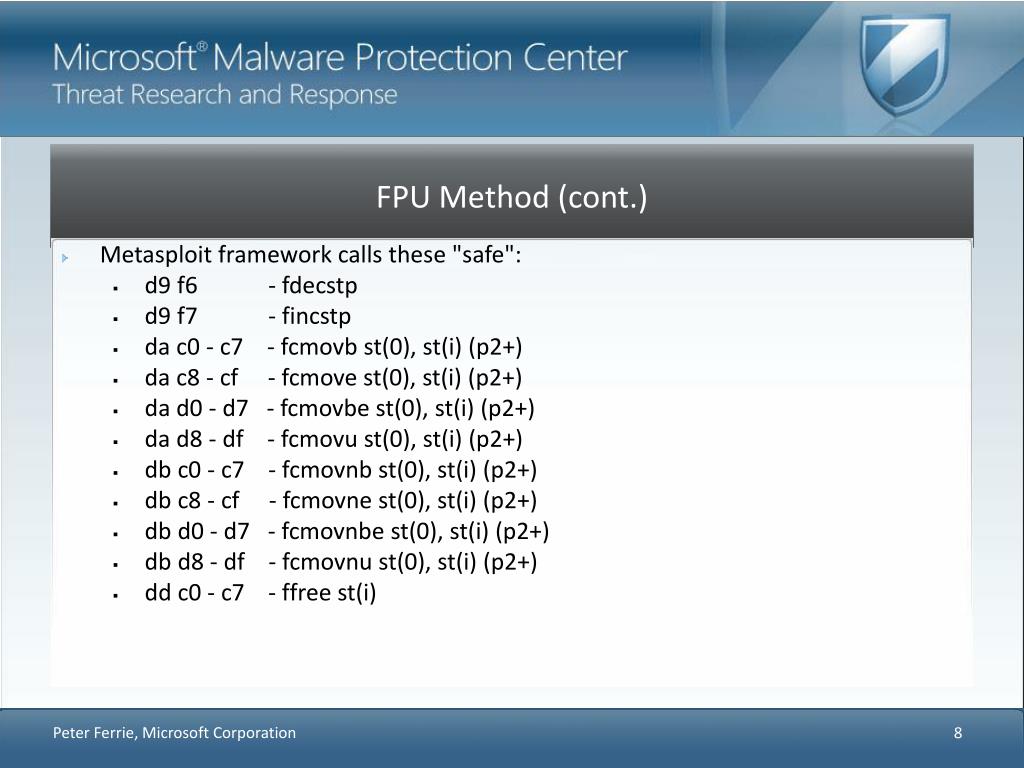The image size is (1024, 768).
Task: Select the FPU Method (cont.) slide title
Action: coord(511,197)
